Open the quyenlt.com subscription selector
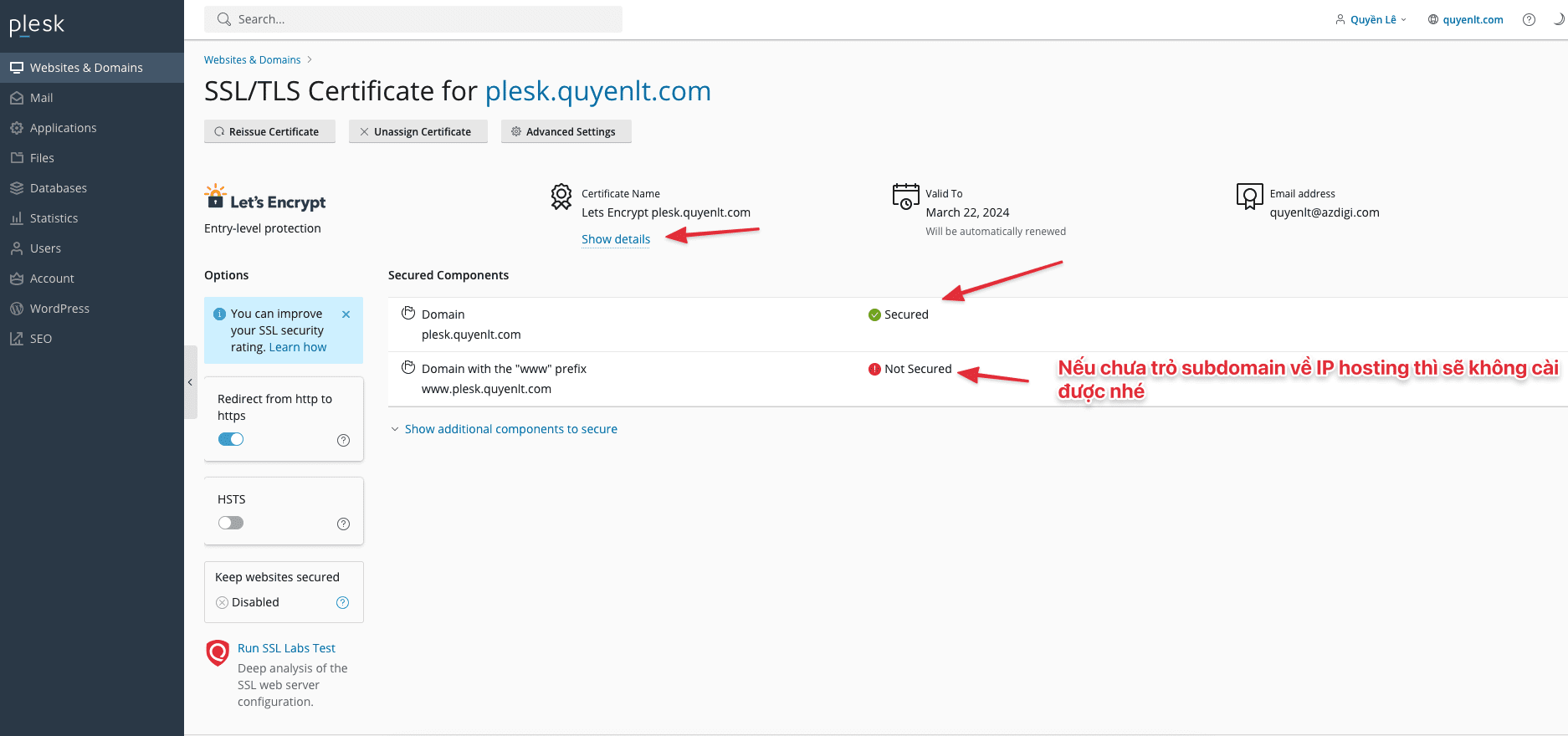Screen dimensions: 1568x736 (1465, 20)
